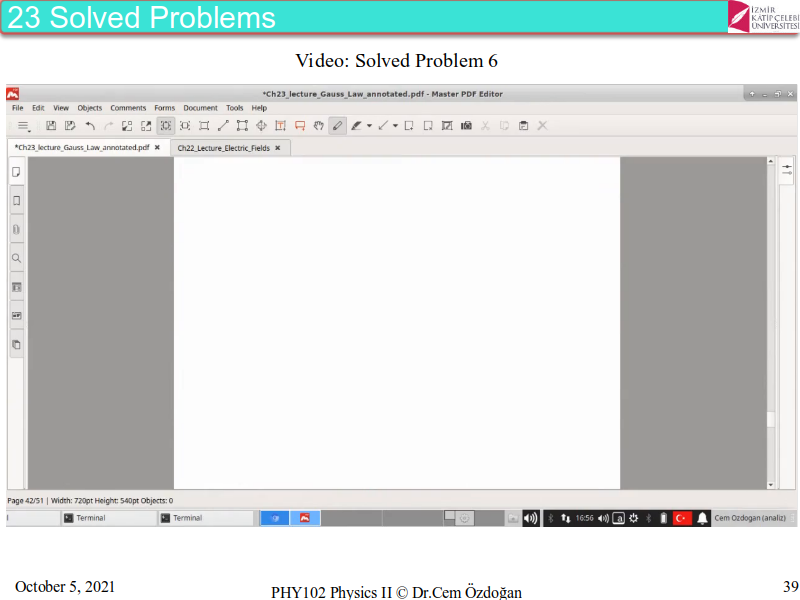Open the Attachments paperclip side panel
Image resolution: width=800 pixels, height=600 pixels.
tap(16, 229)
